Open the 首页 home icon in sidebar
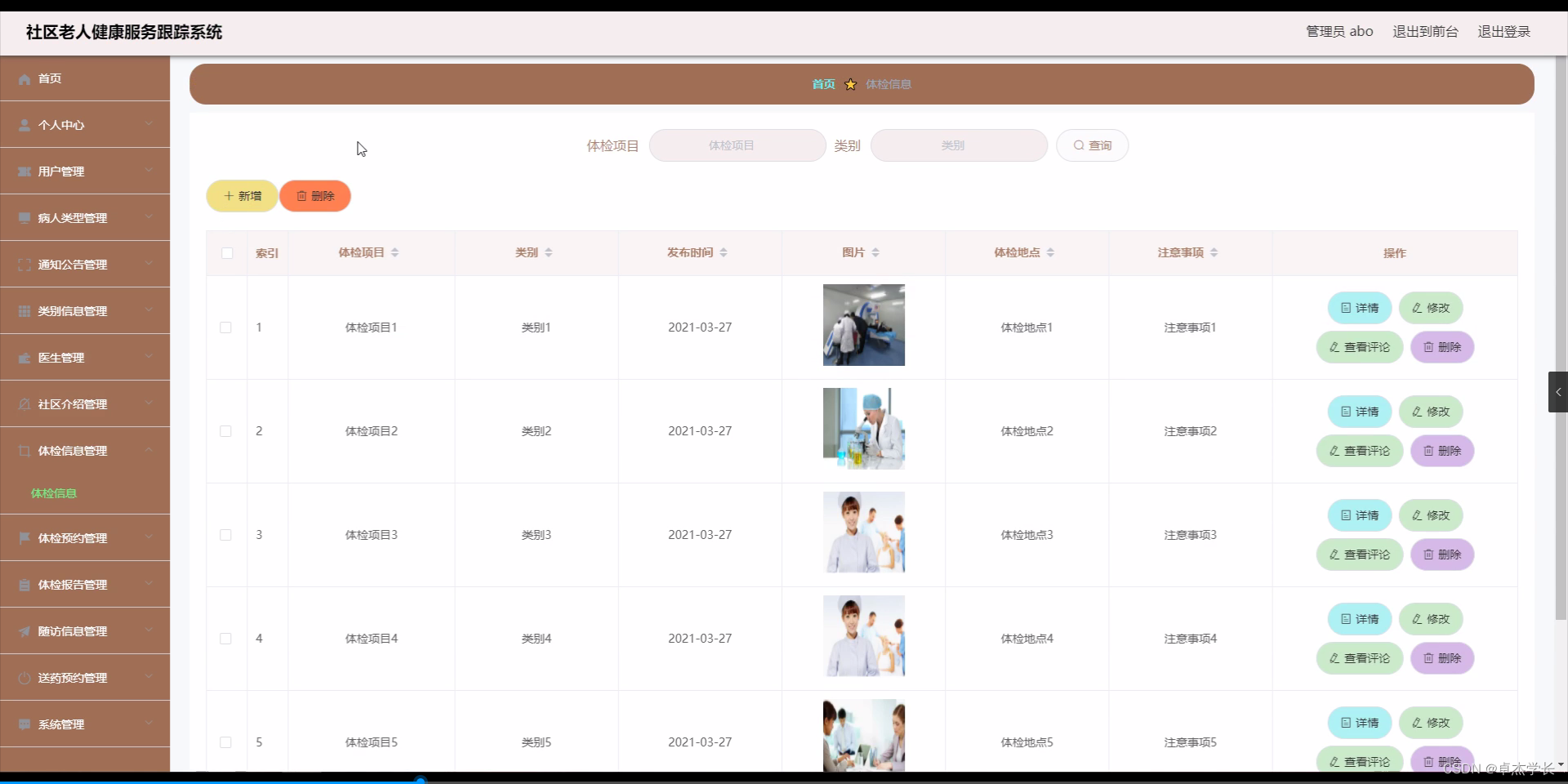The image size is (1568, 784). pos(24,78)
